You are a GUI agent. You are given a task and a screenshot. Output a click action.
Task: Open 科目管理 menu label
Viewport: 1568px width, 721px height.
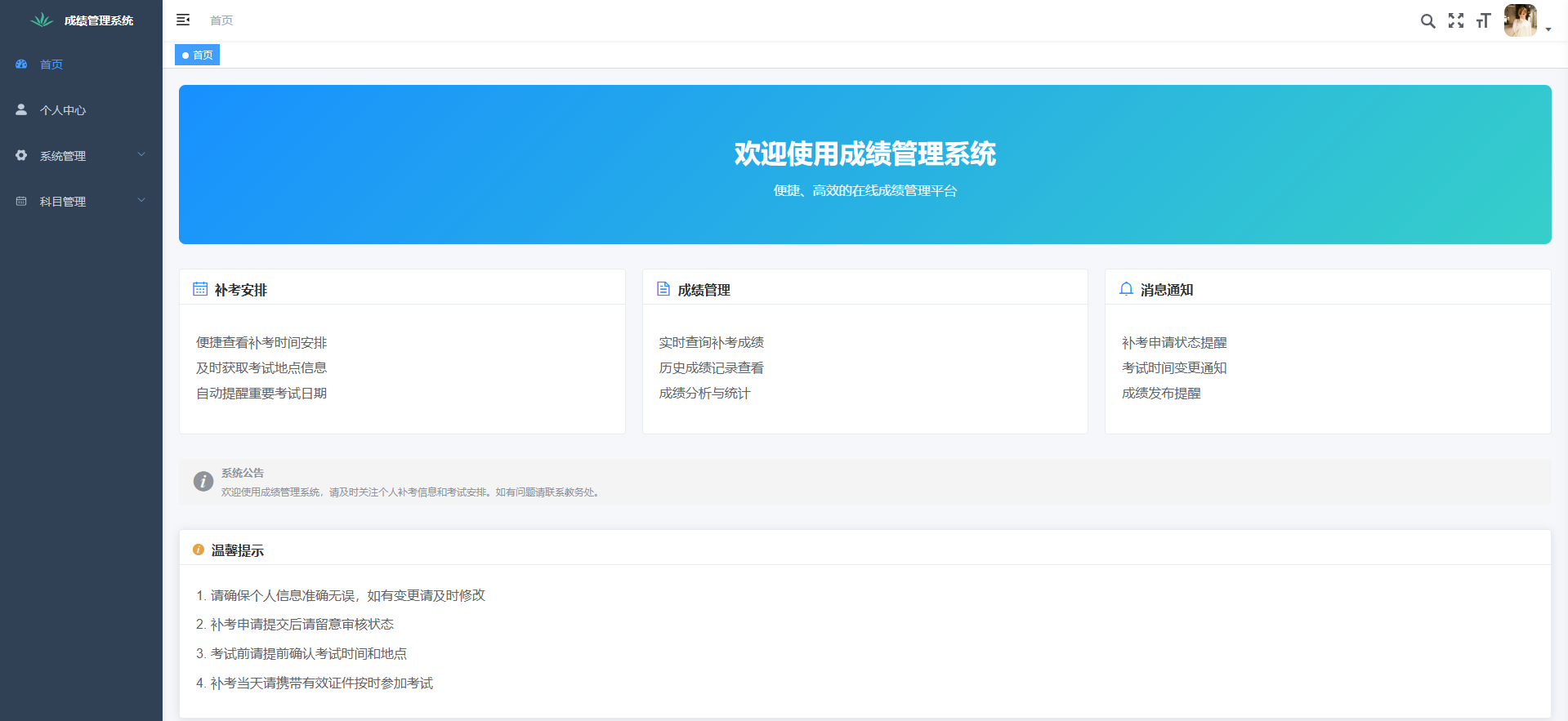click(63, 202)
